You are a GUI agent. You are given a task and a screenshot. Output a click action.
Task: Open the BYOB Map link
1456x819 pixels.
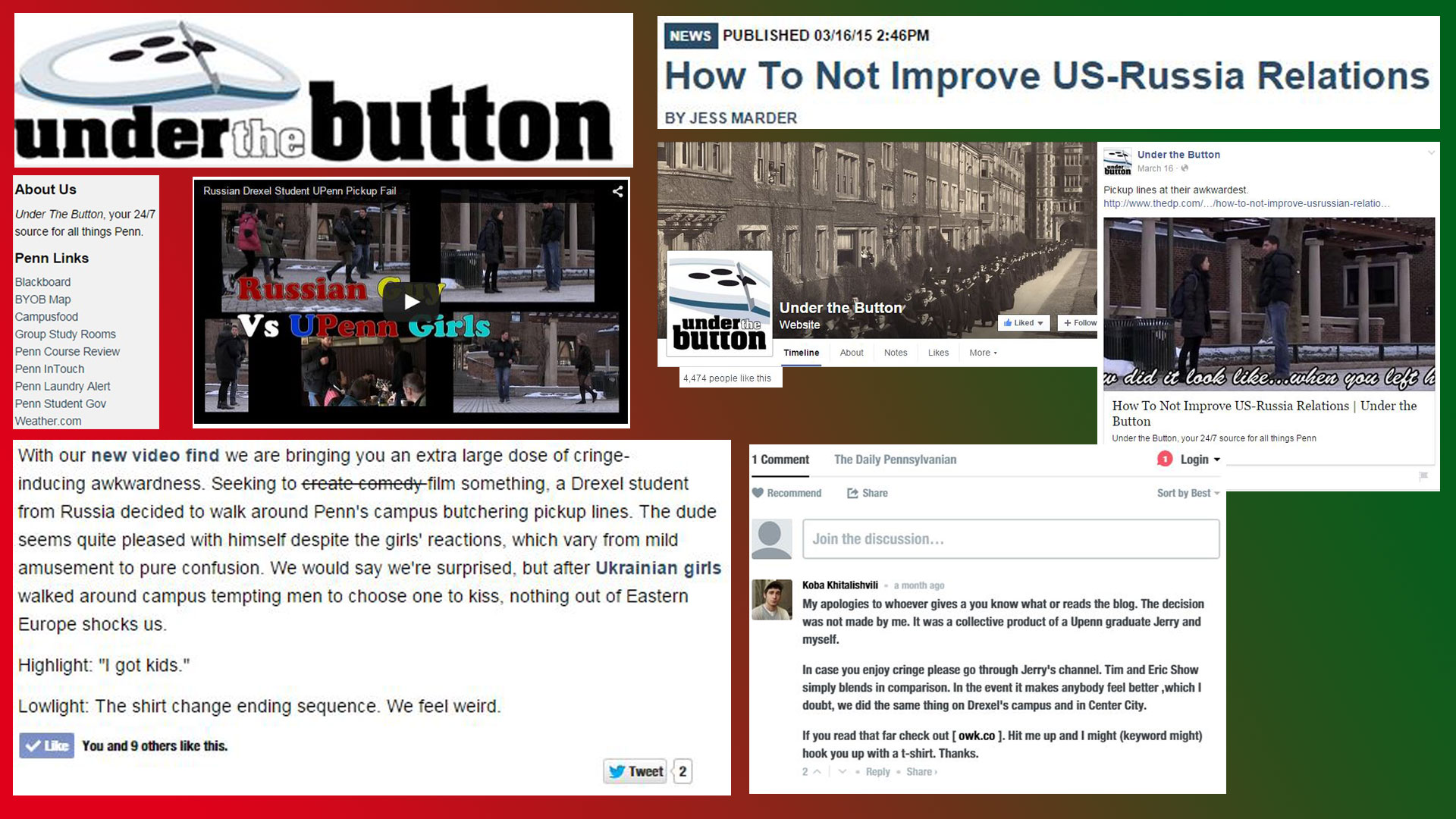(x=42, y=300)
